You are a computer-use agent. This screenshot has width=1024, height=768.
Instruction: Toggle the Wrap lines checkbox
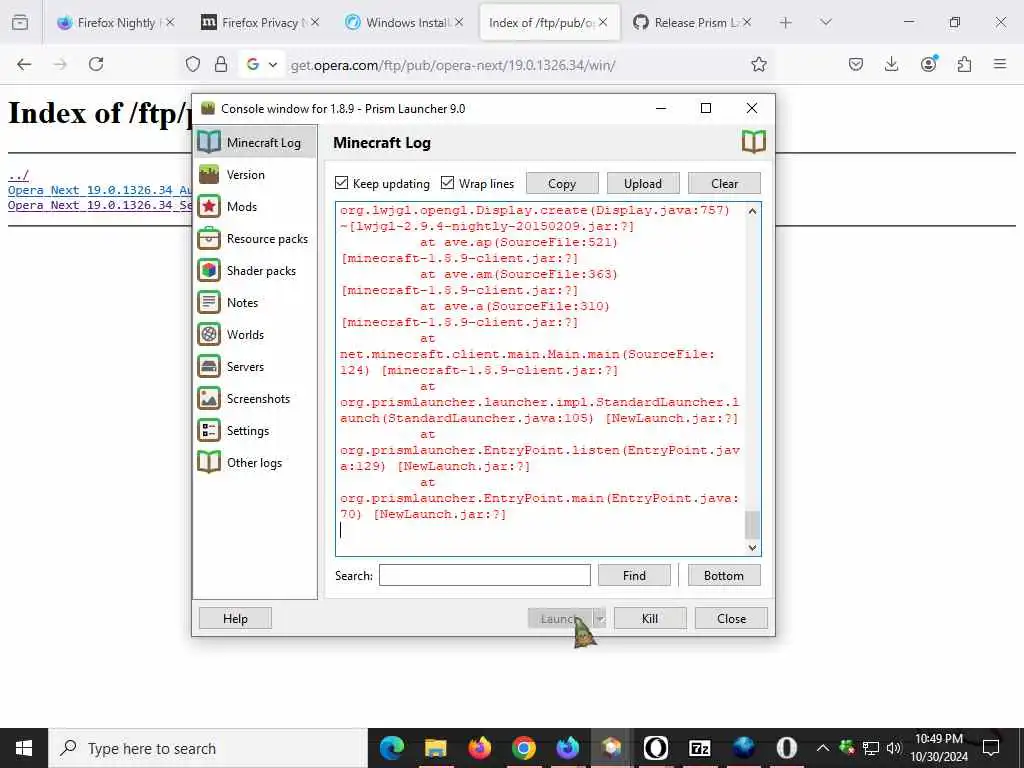(447, 183)
